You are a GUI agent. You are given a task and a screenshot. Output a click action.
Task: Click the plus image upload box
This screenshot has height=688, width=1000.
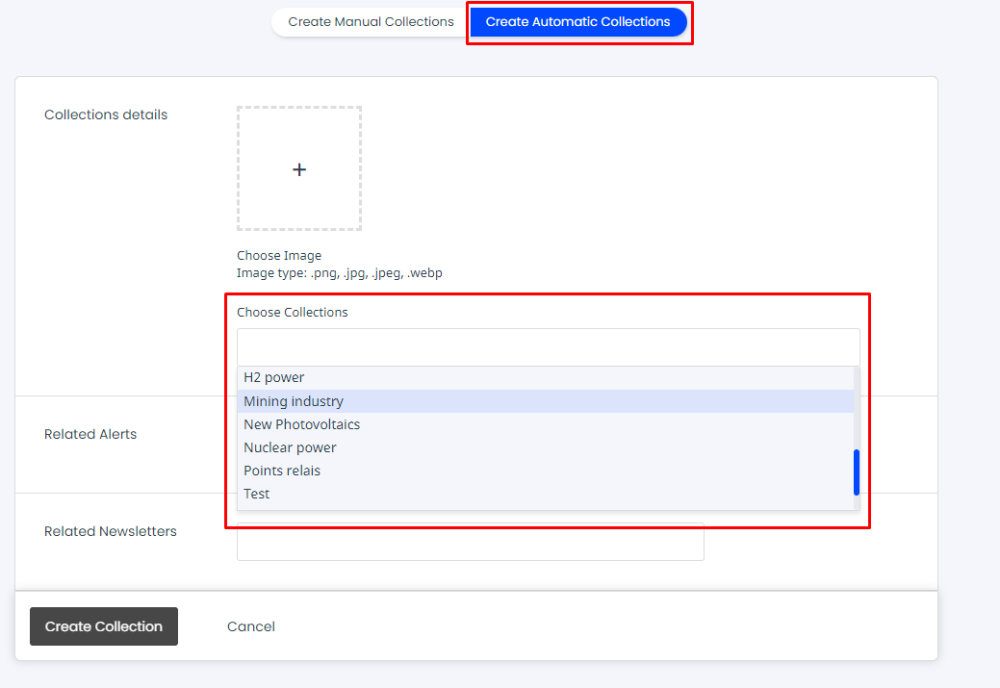click(x=299, y=169)
